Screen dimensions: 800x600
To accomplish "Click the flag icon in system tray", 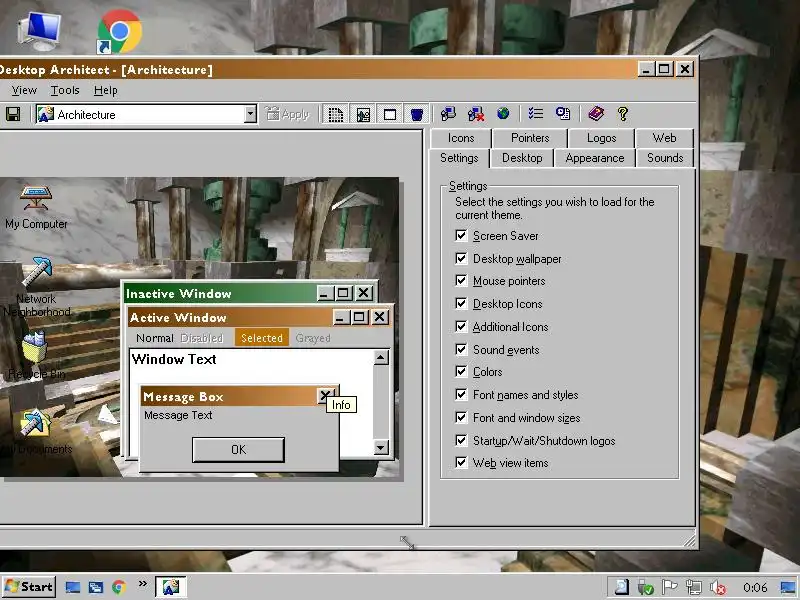I will tap(669, 587).
